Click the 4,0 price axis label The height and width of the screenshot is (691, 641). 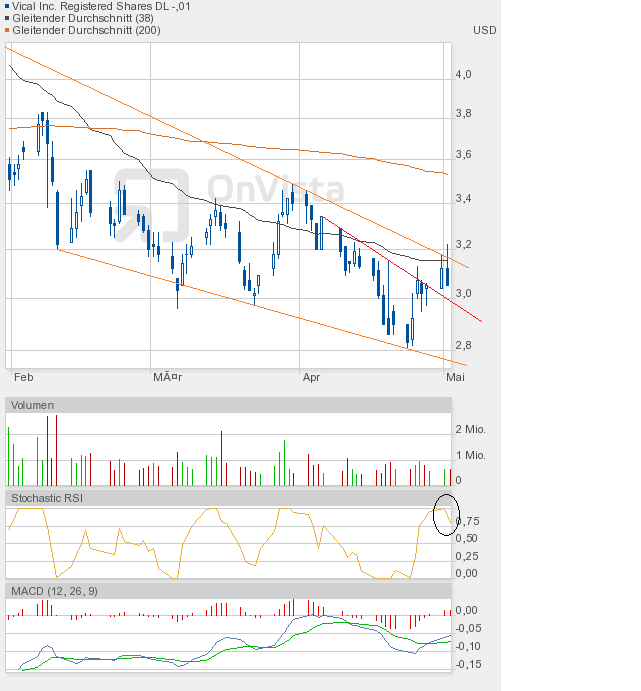pyautogui.click(x=463, y=74)
